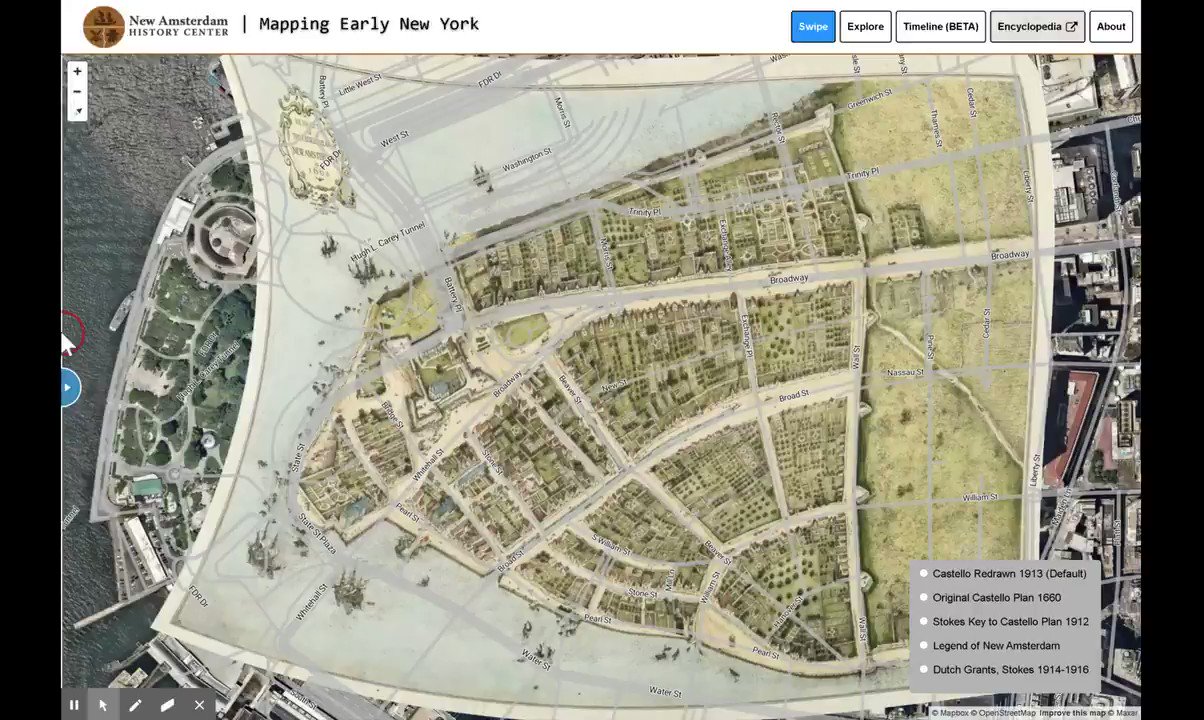Select the pencil drawing tool
This screenshot has width=1204, height=720.
click(x=135, y=705)
